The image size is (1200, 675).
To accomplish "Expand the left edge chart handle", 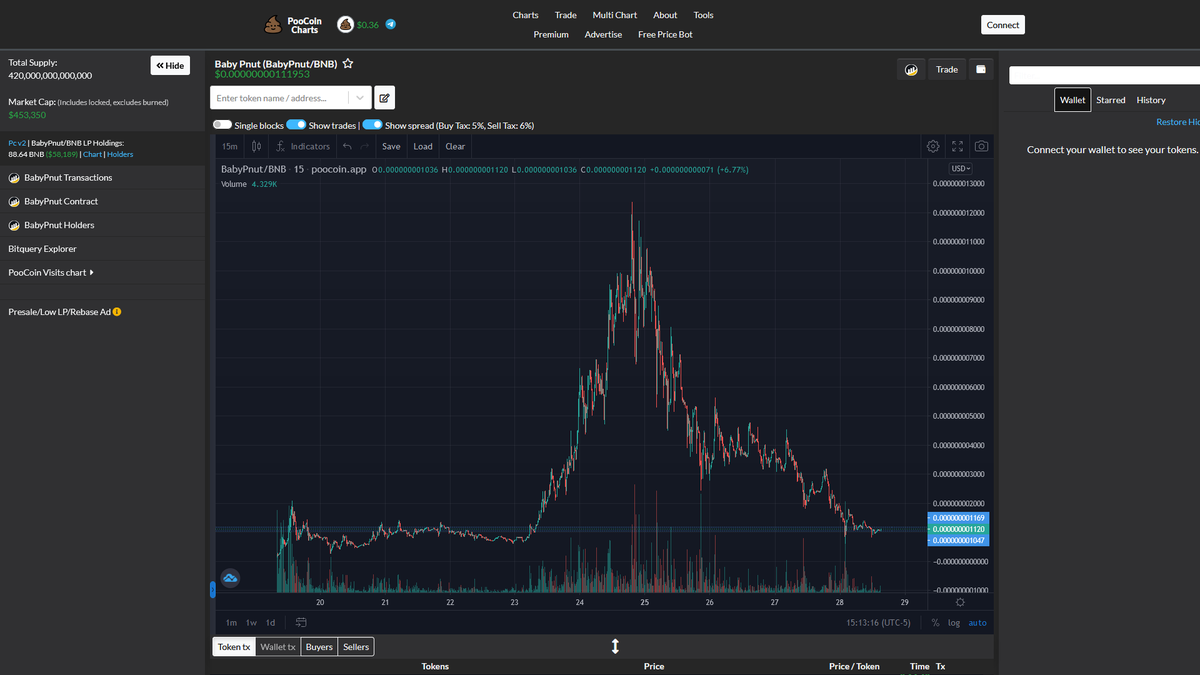I will (x=212, y=590).
